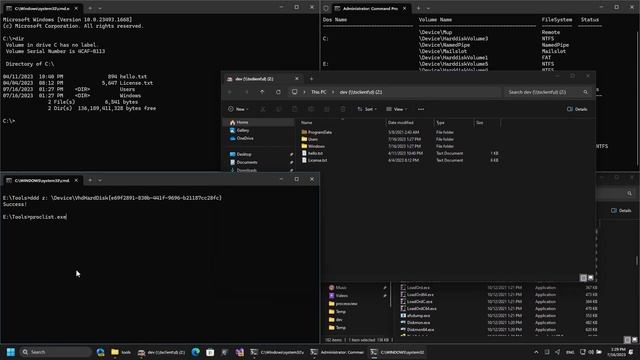Click This PC in the address breadcrumb
The image size is (640, 360).
pyautogui.click(x=318, y=92)
